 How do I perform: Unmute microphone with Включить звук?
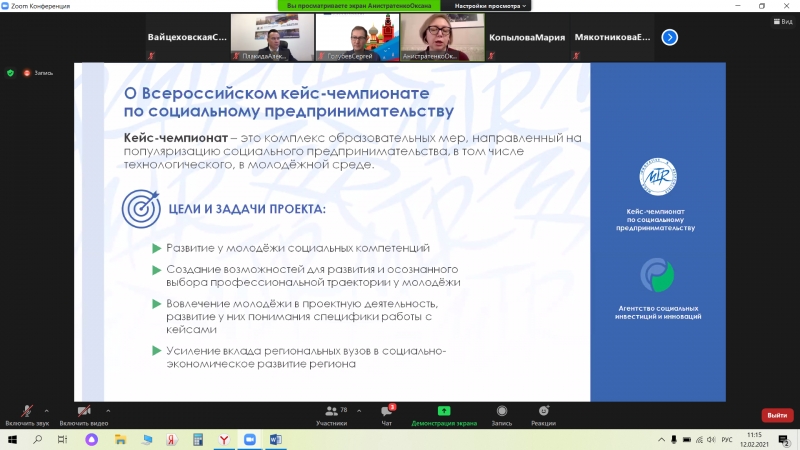click(24, 412)
